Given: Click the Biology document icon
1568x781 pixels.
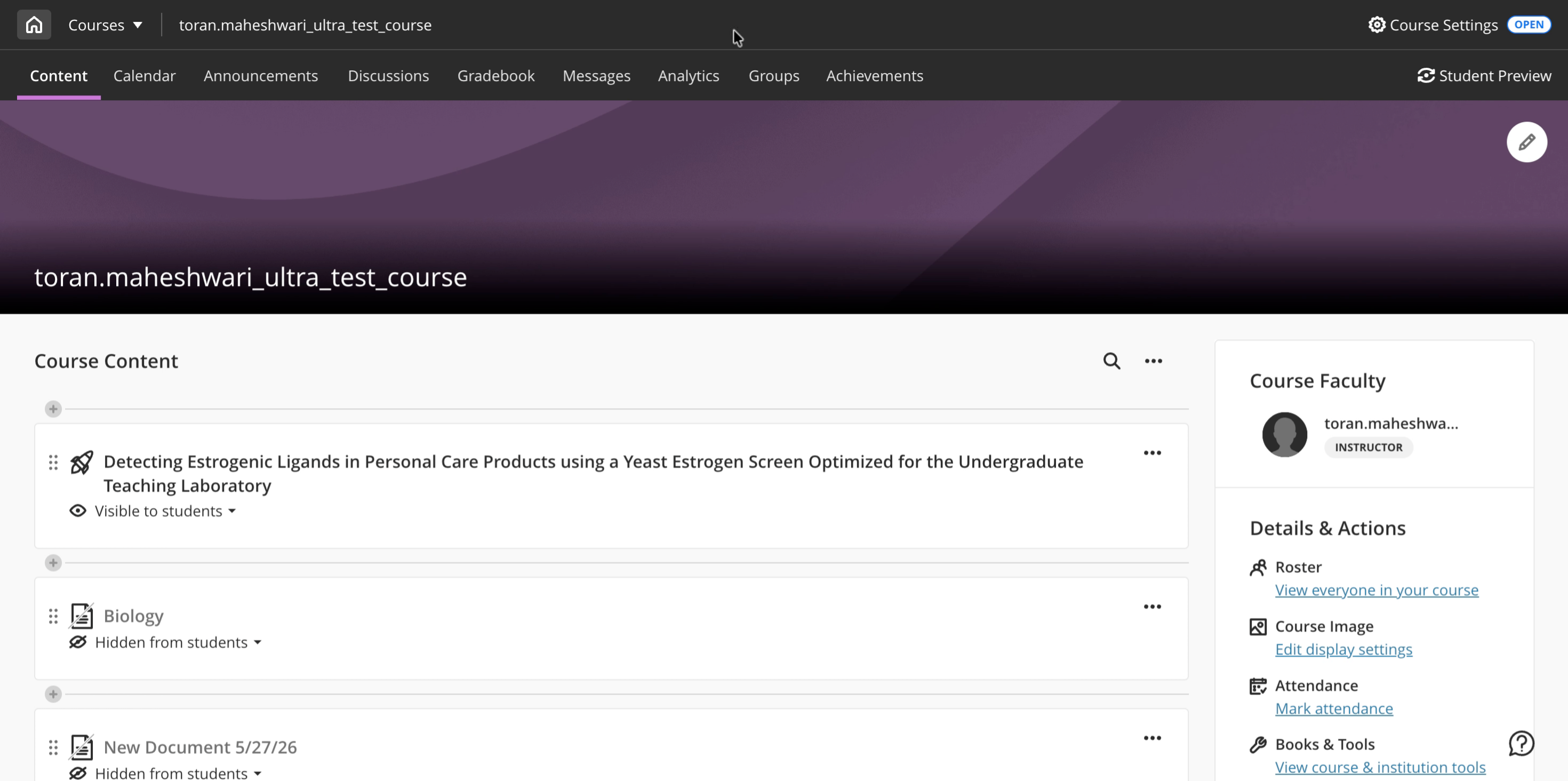Looking at the screenshot, I should click(x=82, y=616).
